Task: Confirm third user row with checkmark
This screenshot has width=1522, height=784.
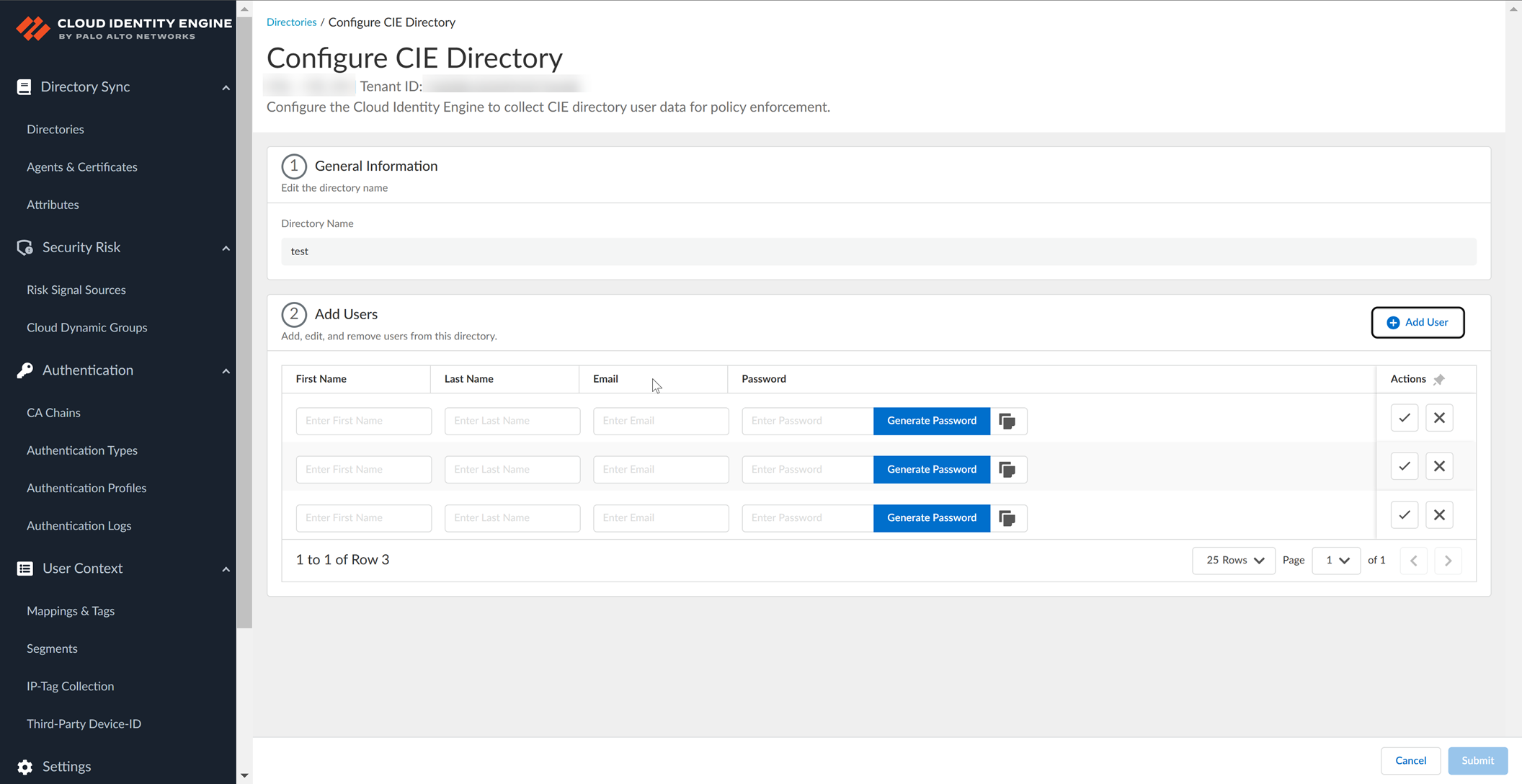Action: (x=1404, y=515)
